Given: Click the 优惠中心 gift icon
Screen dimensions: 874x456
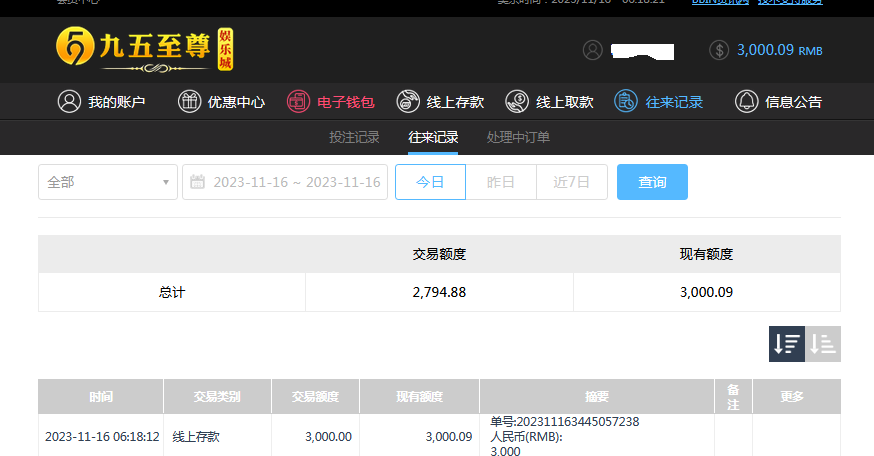Looking at the screenshot, I should click(x=189, y=102).
